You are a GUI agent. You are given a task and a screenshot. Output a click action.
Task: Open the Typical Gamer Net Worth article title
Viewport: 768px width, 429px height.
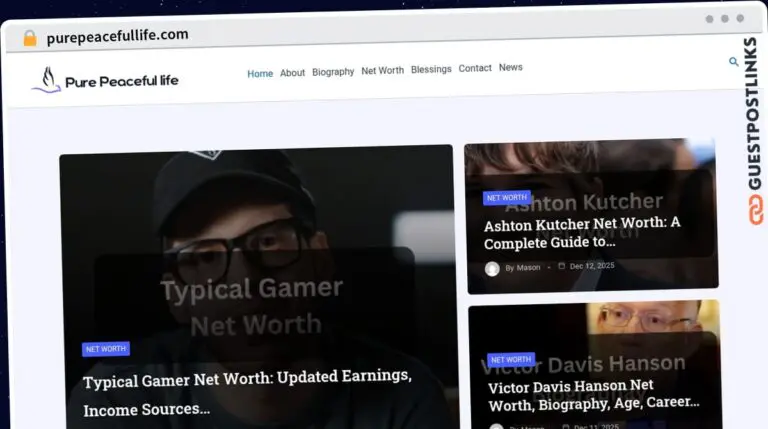pos(247,393)
